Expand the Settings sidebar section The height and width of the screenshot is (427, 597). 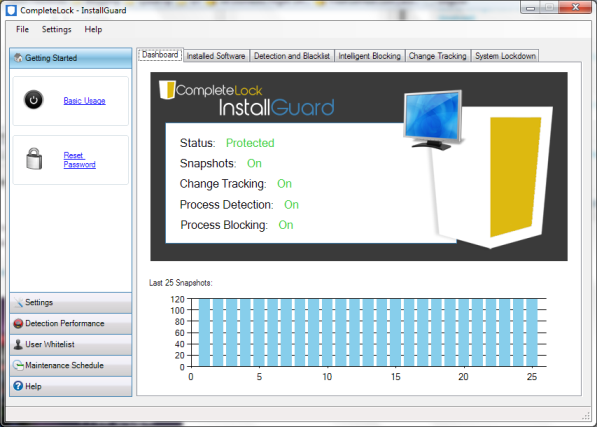point(71,303)
